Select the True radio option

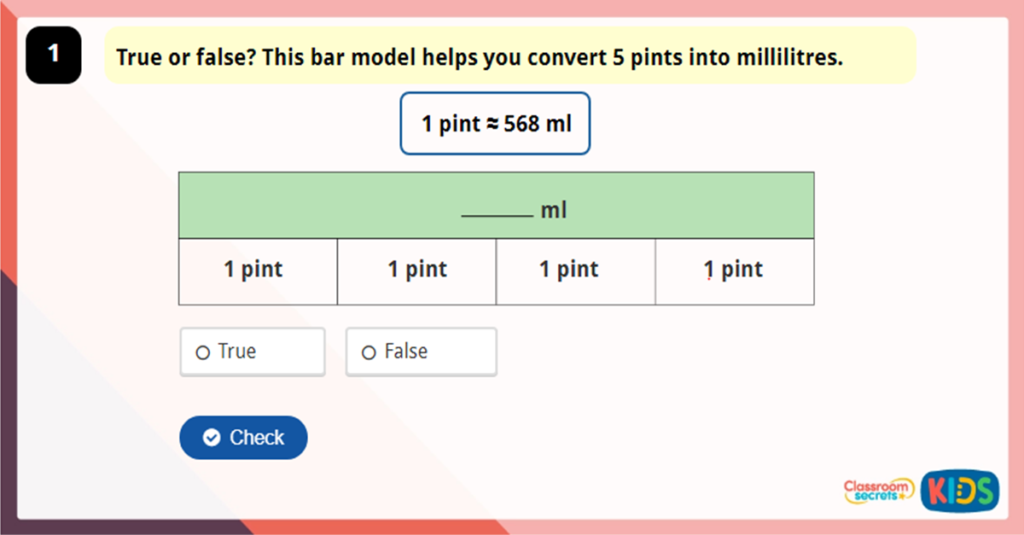pos(203,352)
